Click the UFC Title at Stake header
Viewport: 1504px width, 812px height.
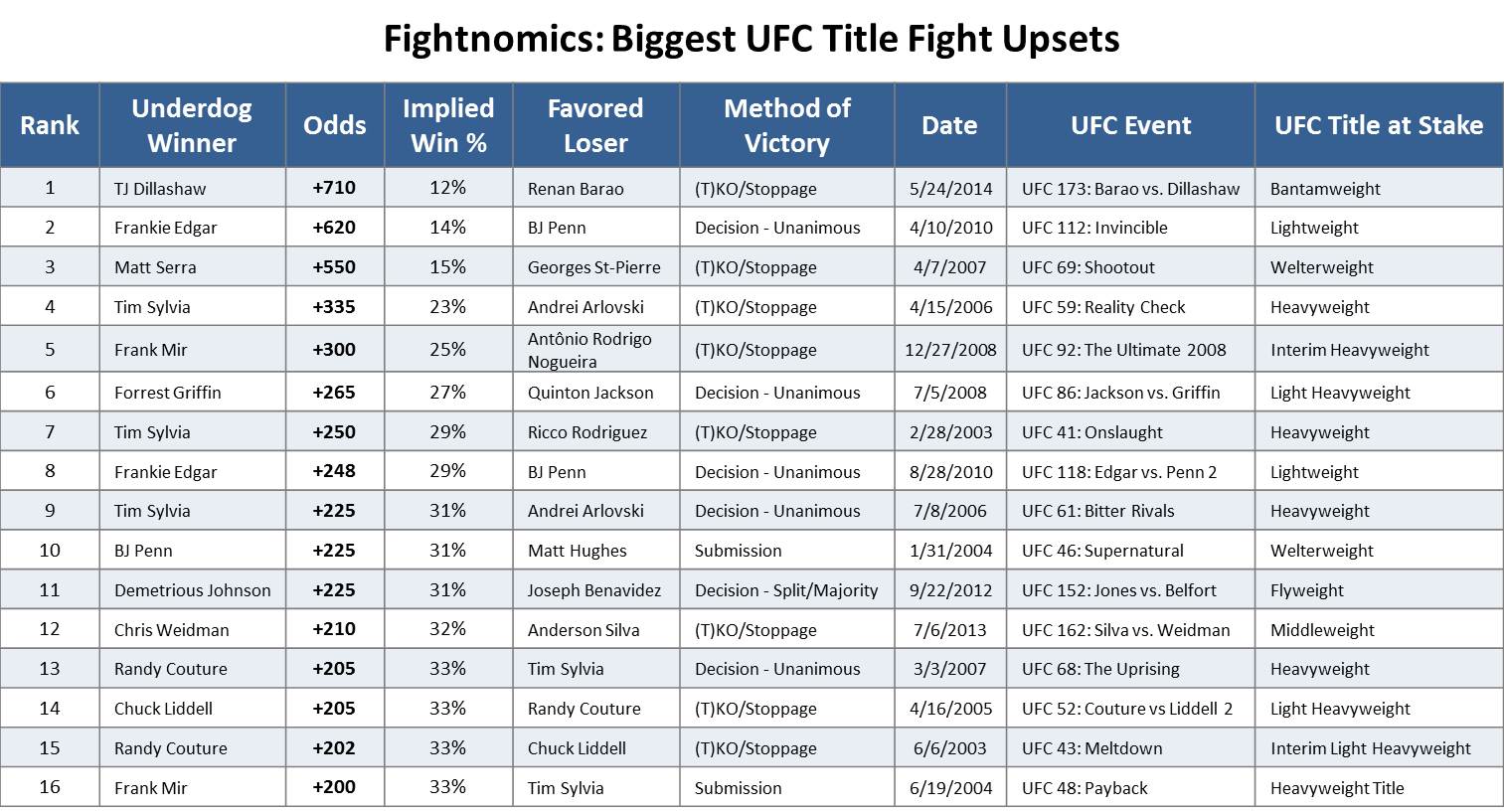pos(1379,125)
